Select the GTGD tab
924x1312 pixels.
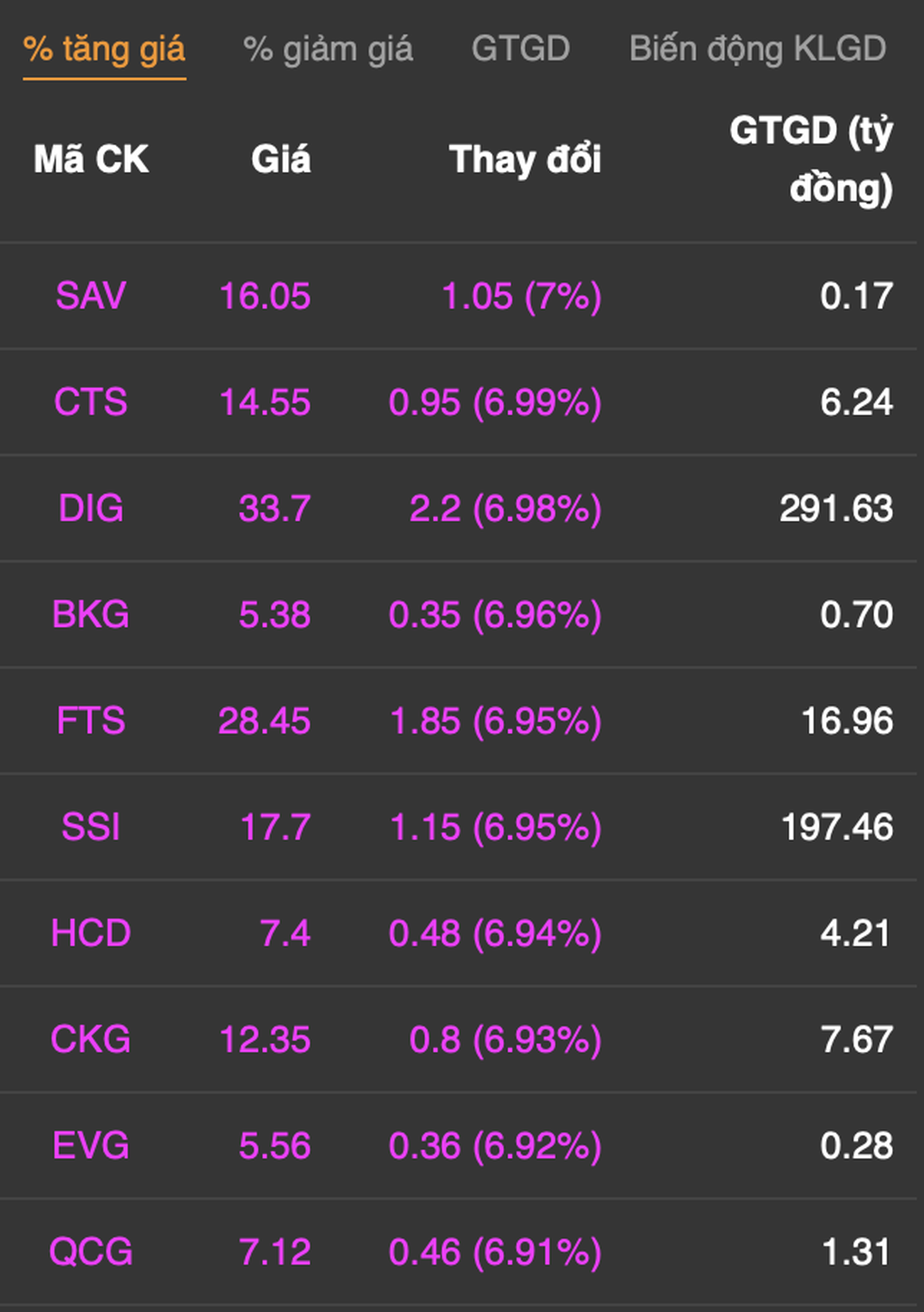(521, 48)
